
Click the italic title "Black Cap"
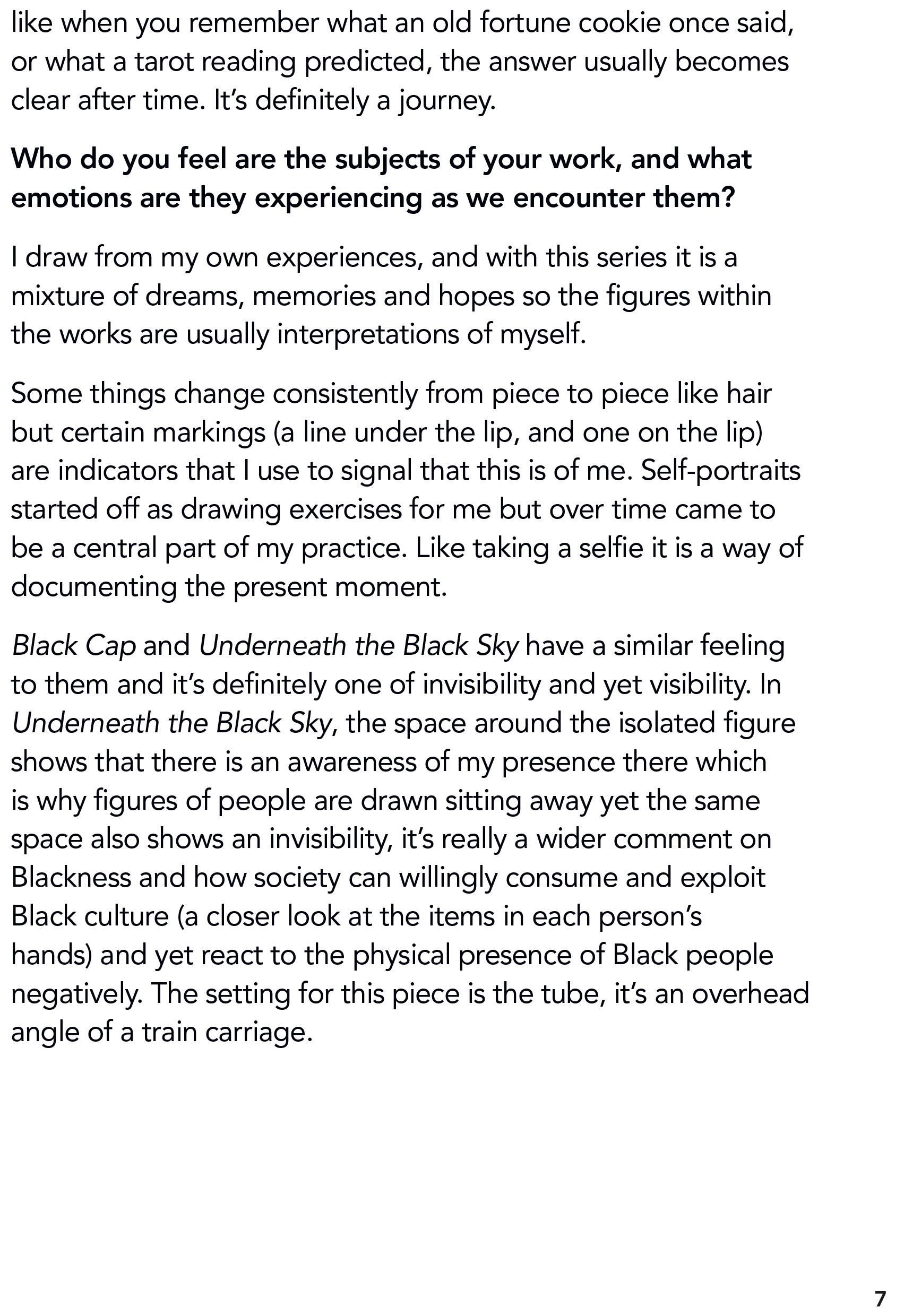(x=74, y=646)
